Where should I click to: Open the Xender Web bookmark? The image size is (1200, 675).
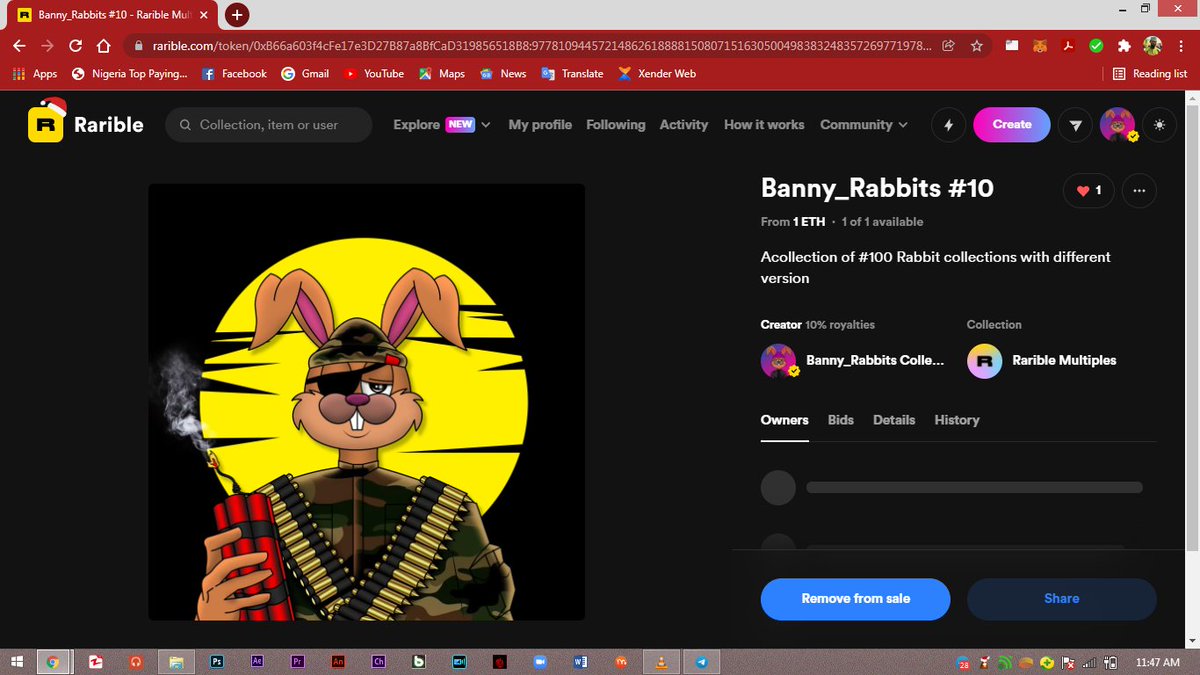tap(657, 74)
